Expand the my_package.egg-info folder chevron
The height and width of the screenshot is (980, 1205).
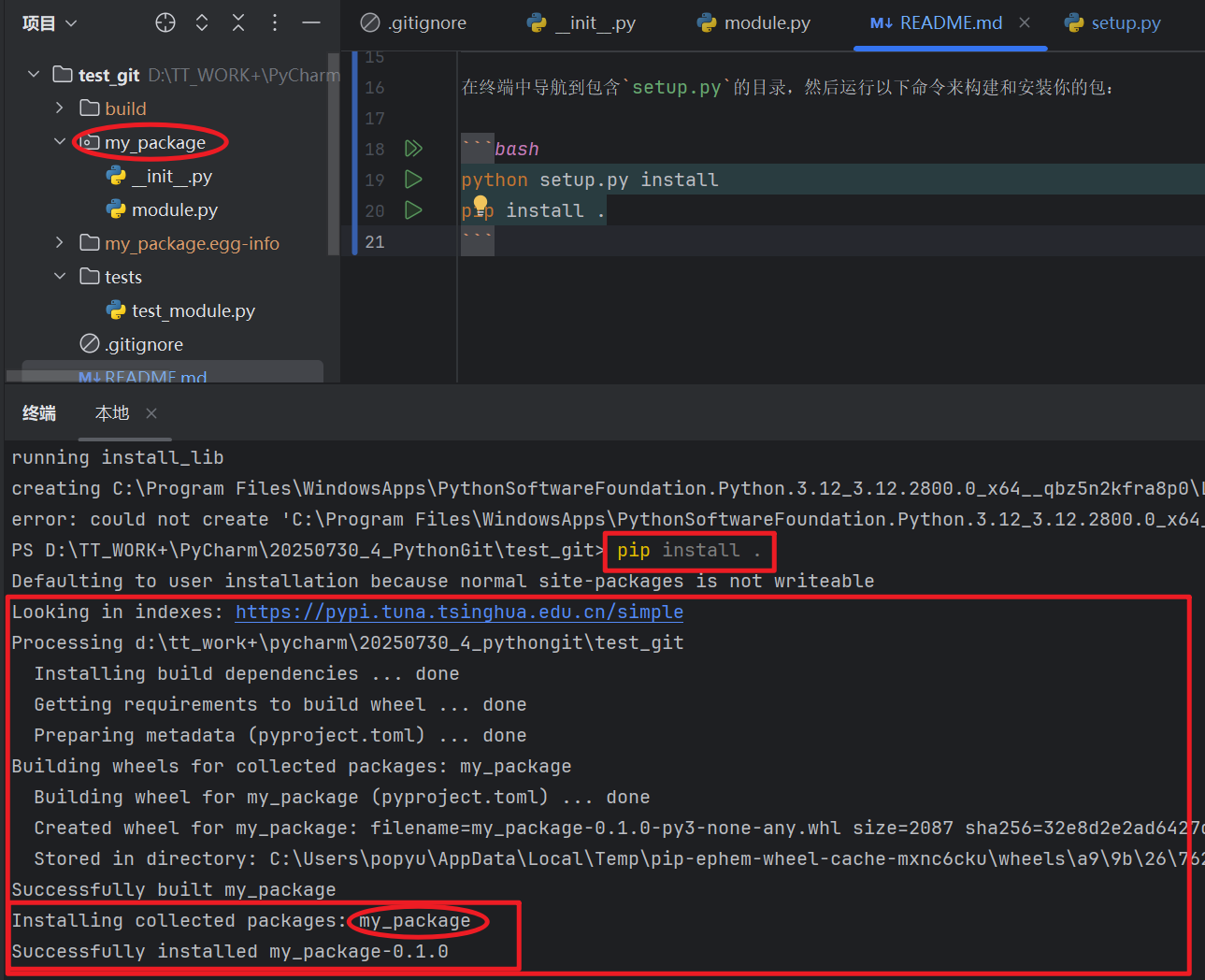(x=60, y=243)
